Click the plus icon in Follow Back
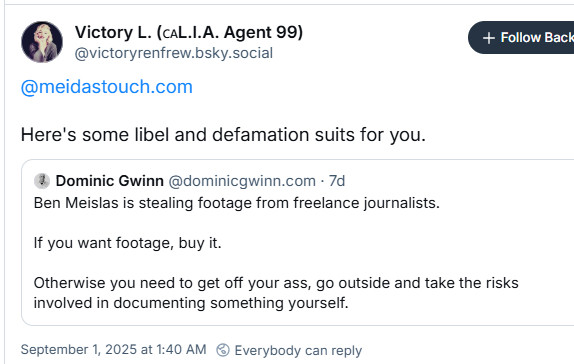This screenshot has height=364, width=574. pos(489,38)
